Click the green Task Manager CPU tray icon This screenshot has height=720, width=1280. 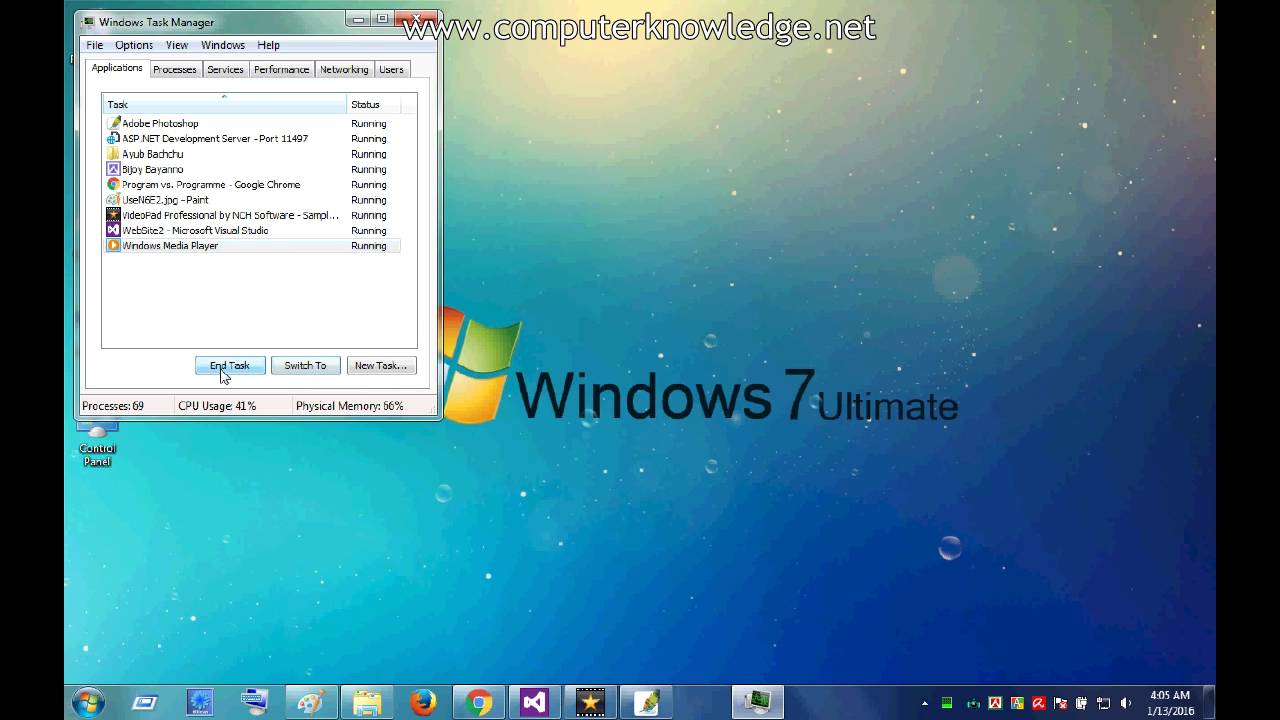click(x=947, y=703)
